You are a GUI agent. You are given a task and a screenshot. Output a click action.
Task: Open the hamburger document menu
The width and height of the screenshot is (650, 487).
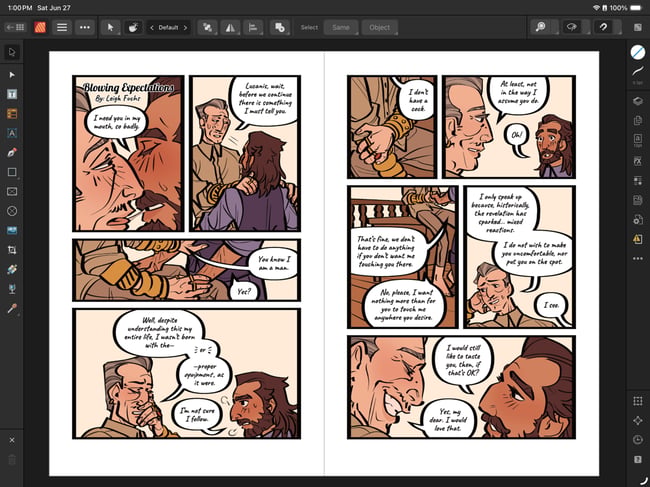(62, 27)
